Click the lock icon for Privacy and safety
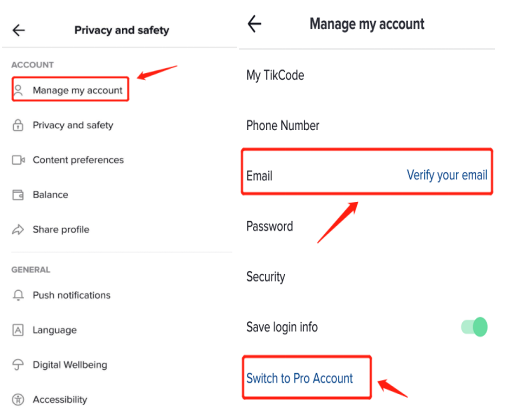This screenshot has width=525, height=415. pyautogui.click(x=18, y=125)
